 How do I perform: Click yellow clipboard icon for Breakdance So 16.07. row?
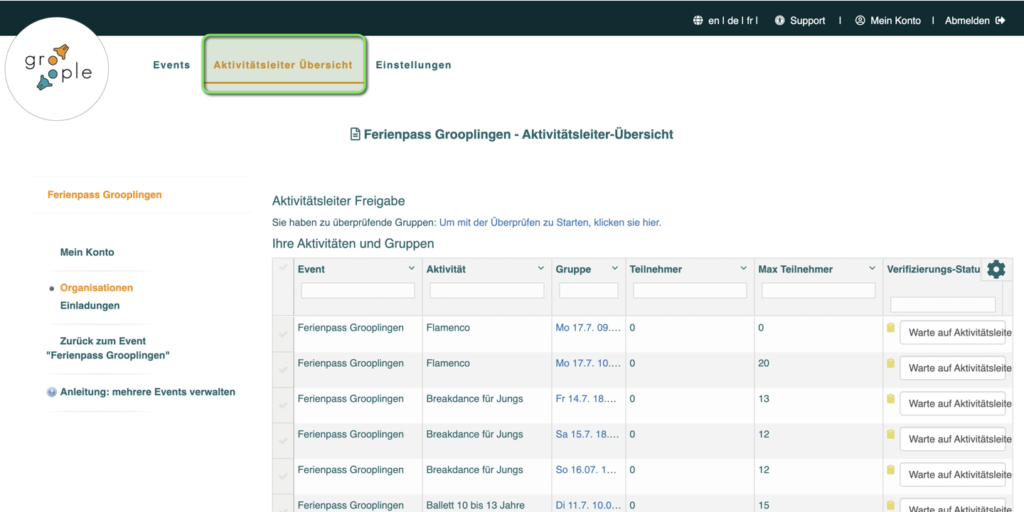point(890,470)
